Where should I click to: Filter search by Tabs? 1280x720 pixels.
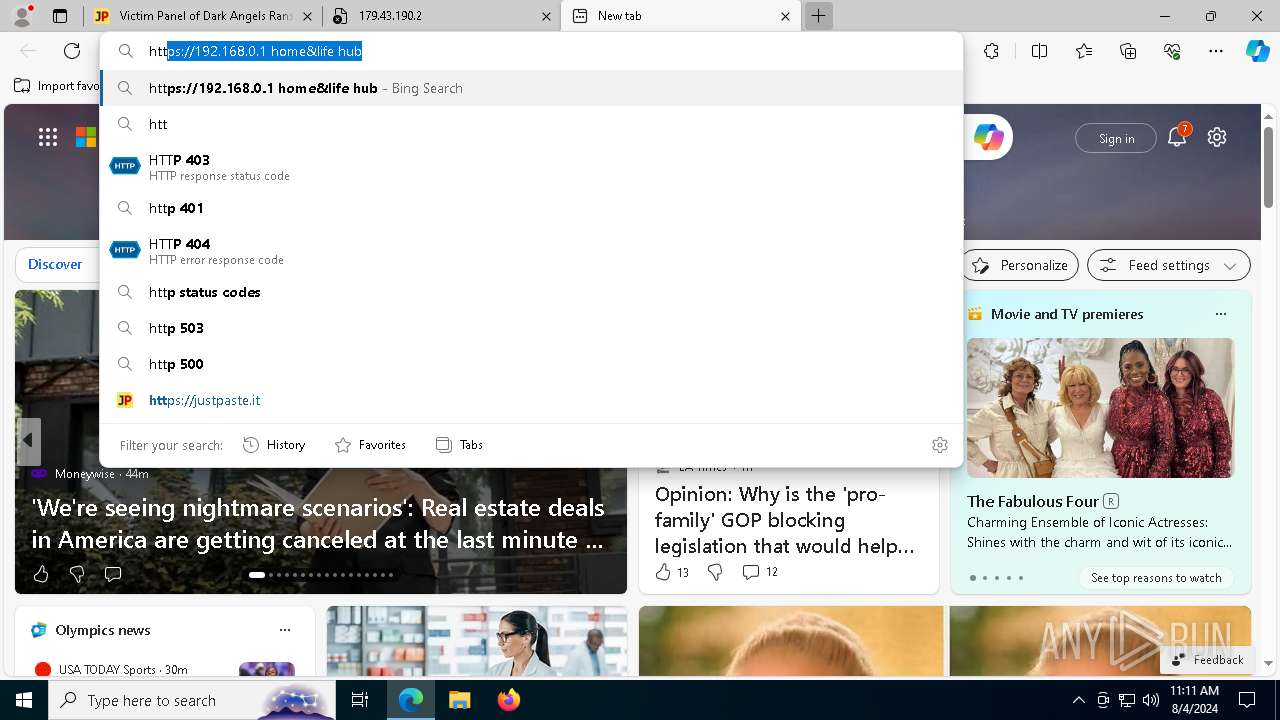459,445
